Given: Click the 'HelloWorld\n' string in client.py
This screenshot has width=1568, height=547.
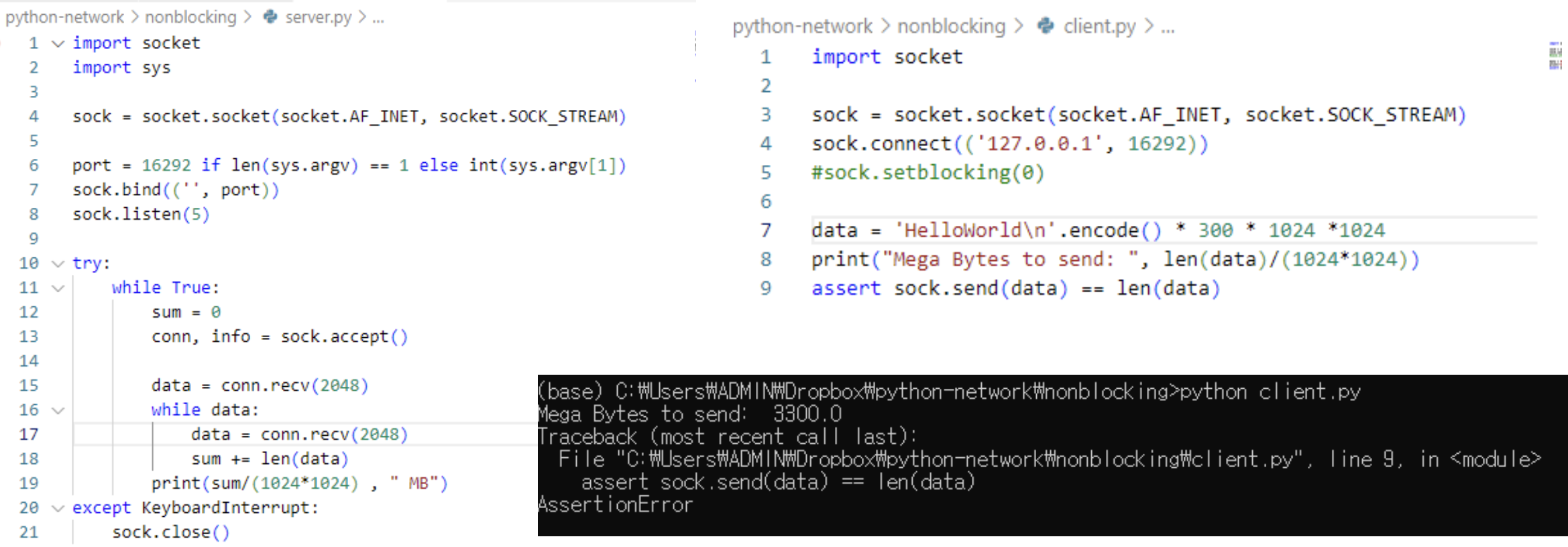Looking at the screenshot, I should [976, 231].
